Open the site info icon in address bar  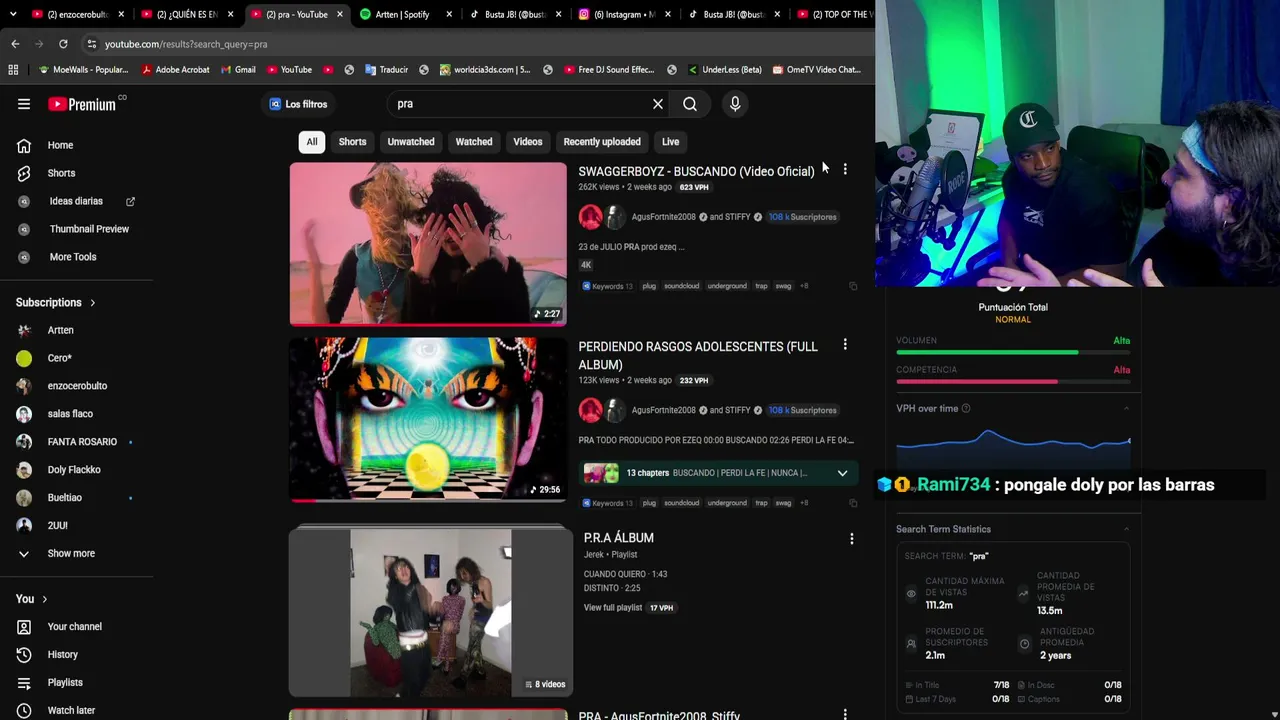91,44
